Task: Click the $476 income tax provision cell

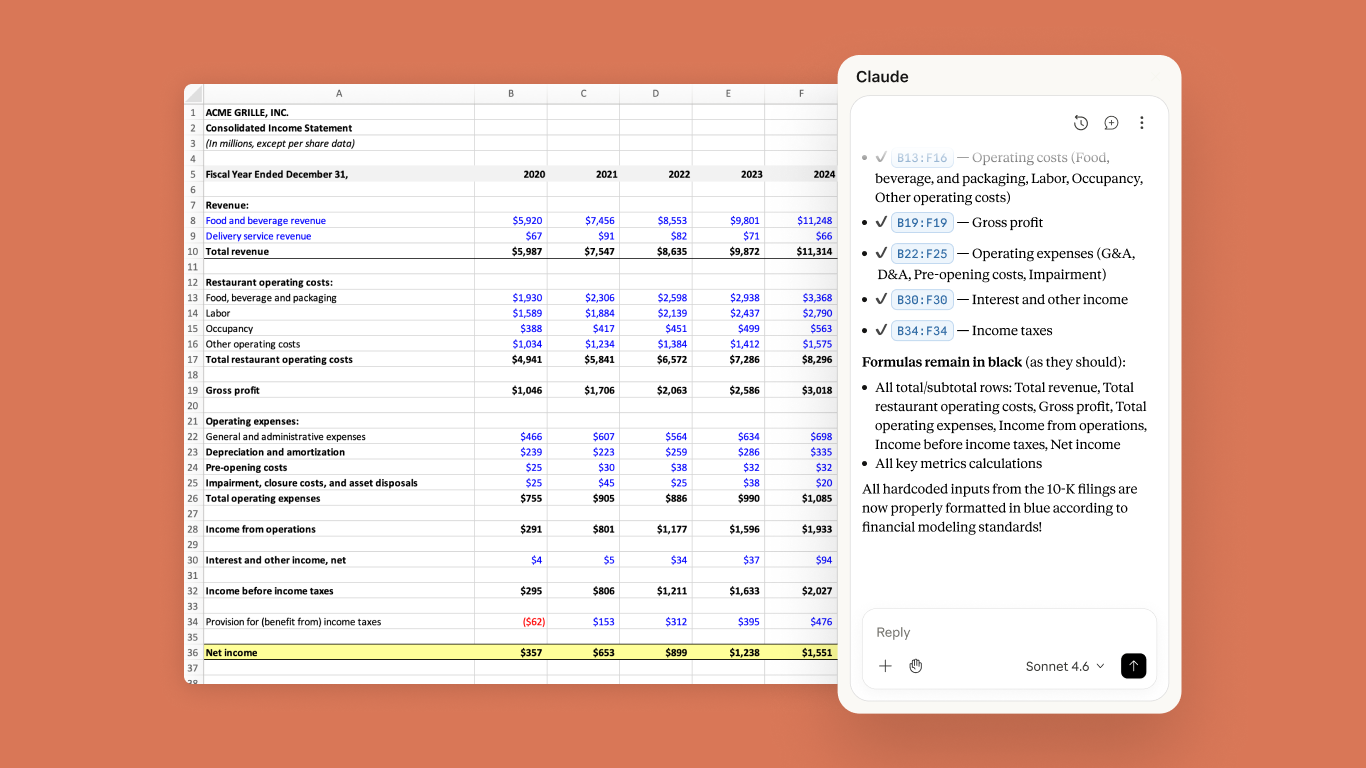Action: point(800,622)
